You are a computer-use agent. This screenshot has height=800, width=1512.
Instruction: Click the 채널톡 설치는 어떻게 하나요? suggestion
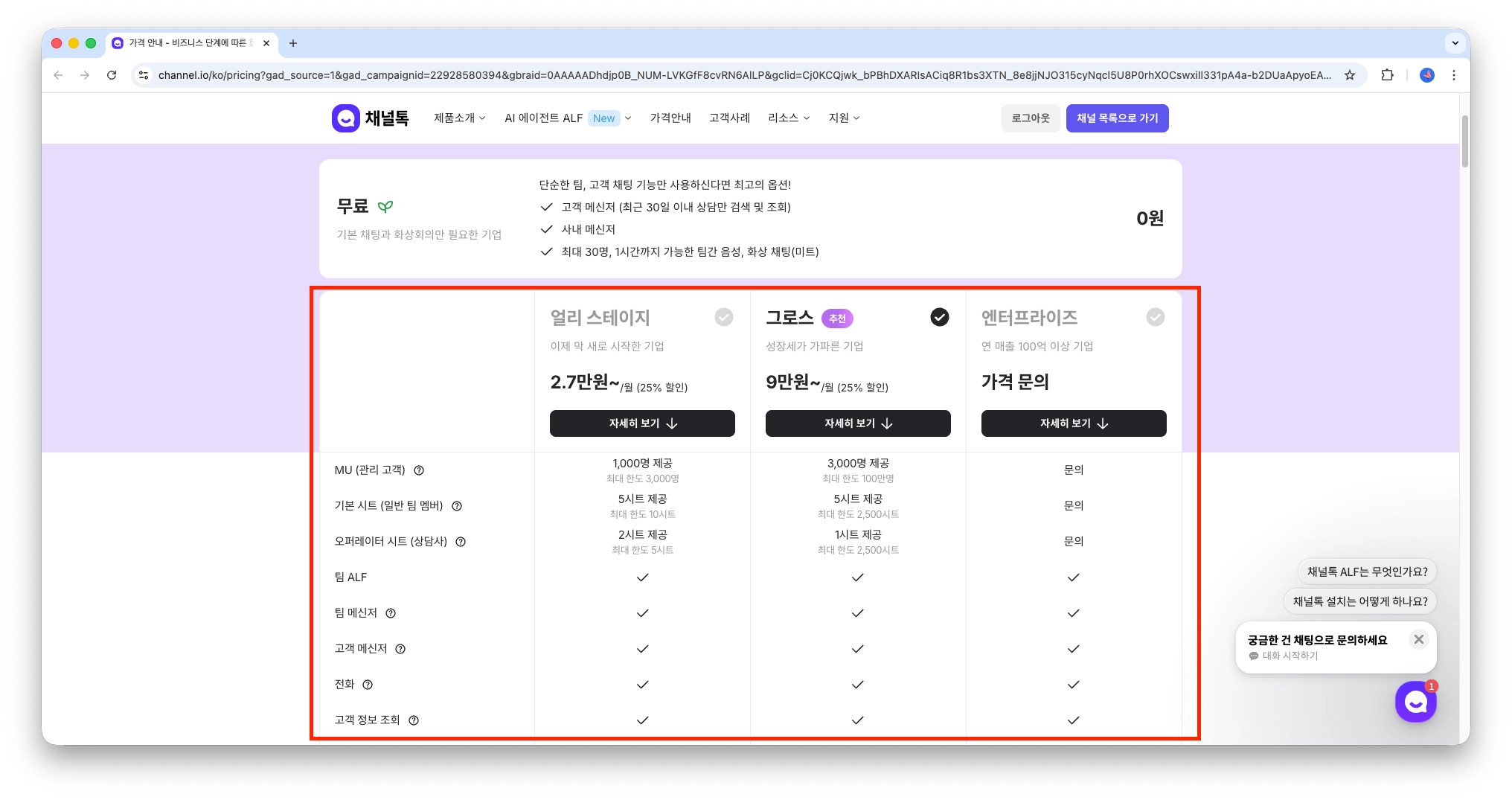pos(1360,602)
